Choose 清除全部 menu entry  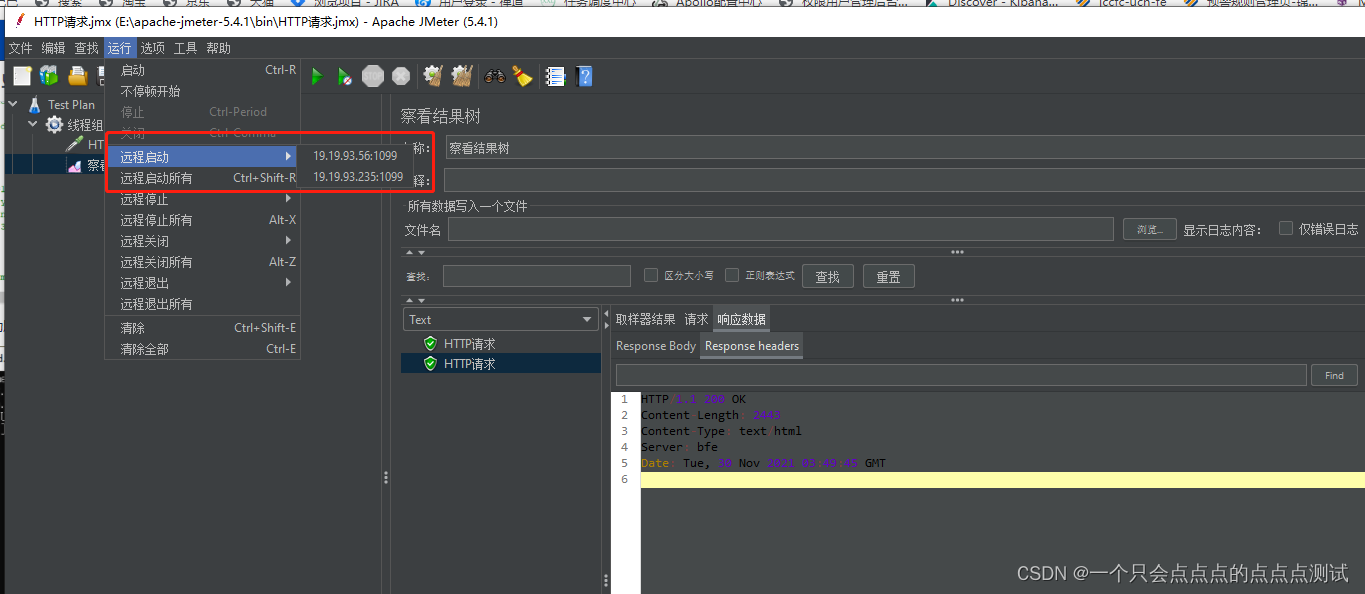(x=203, y=349)
